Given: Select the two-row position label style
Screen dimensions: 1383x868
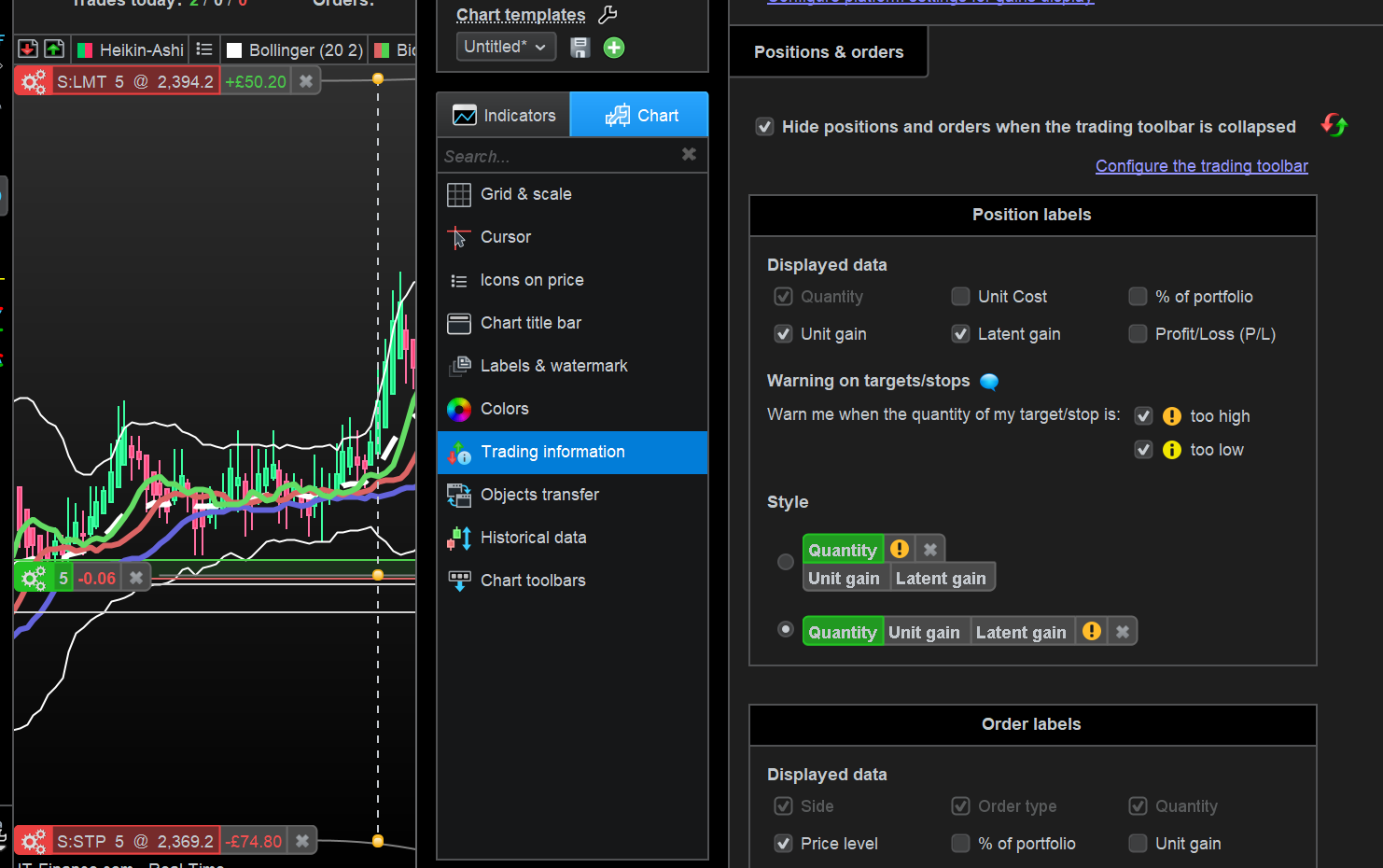Looking at the screenshot, I should [x=786, y=562].
